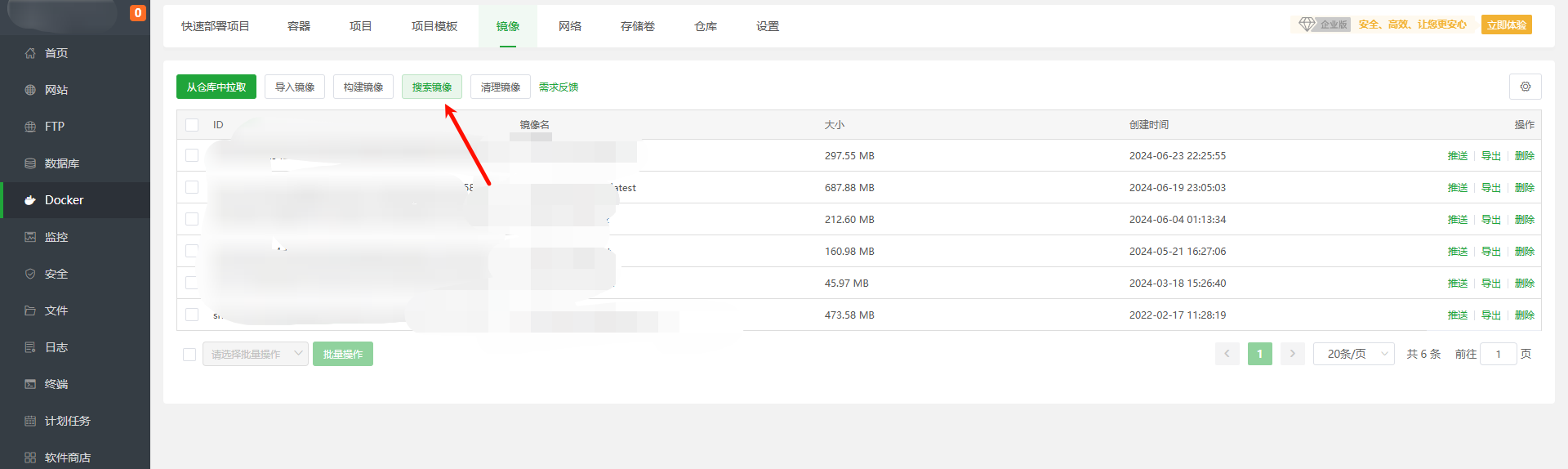Expand the 20条/页 page size dropdown
The width and height of the screenshot is (1568, 469).
[x=1353, y=354]
